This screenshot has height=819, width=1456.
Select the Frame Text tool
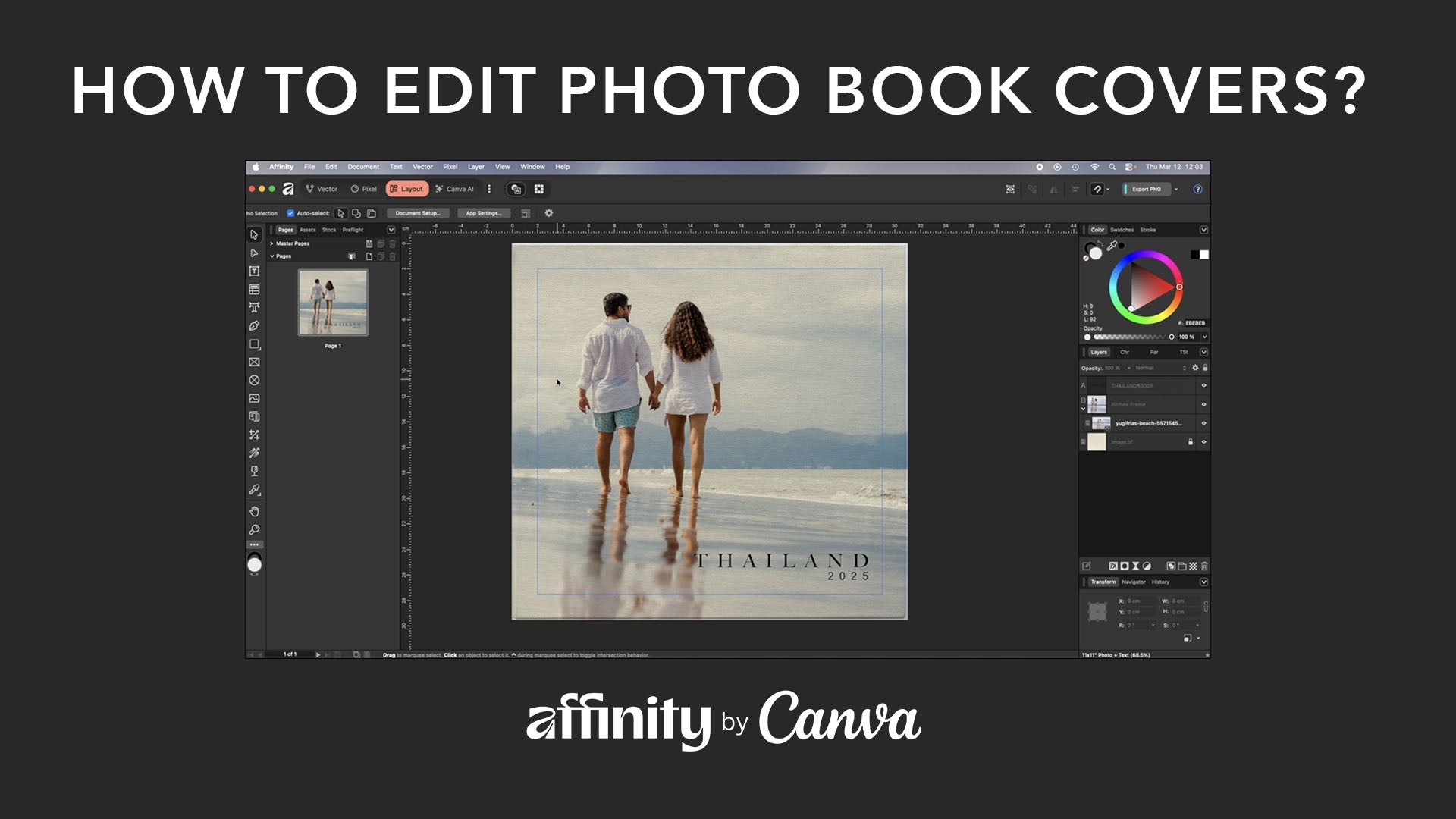254,271
